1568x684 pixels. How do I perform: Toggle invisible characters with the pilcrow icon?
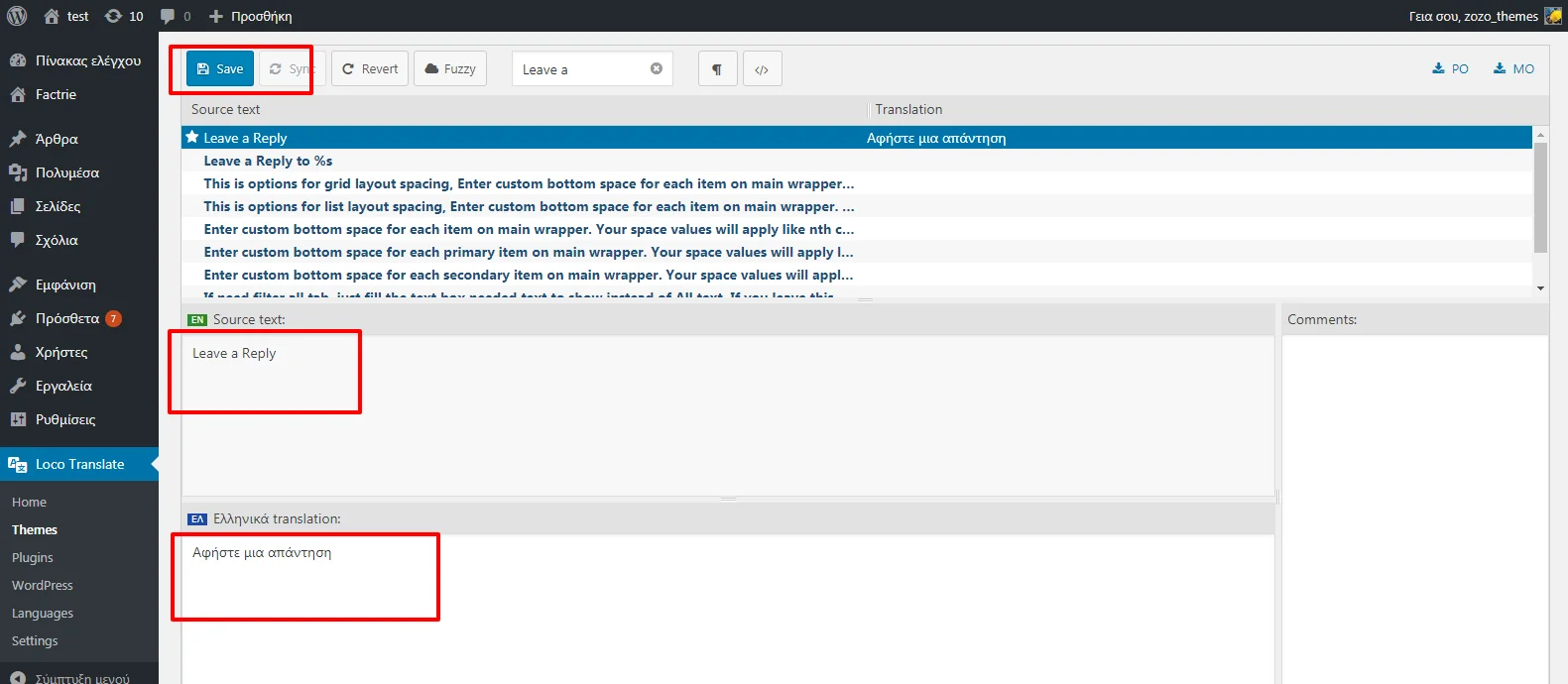pyautogui.click(x=717, y=69)
